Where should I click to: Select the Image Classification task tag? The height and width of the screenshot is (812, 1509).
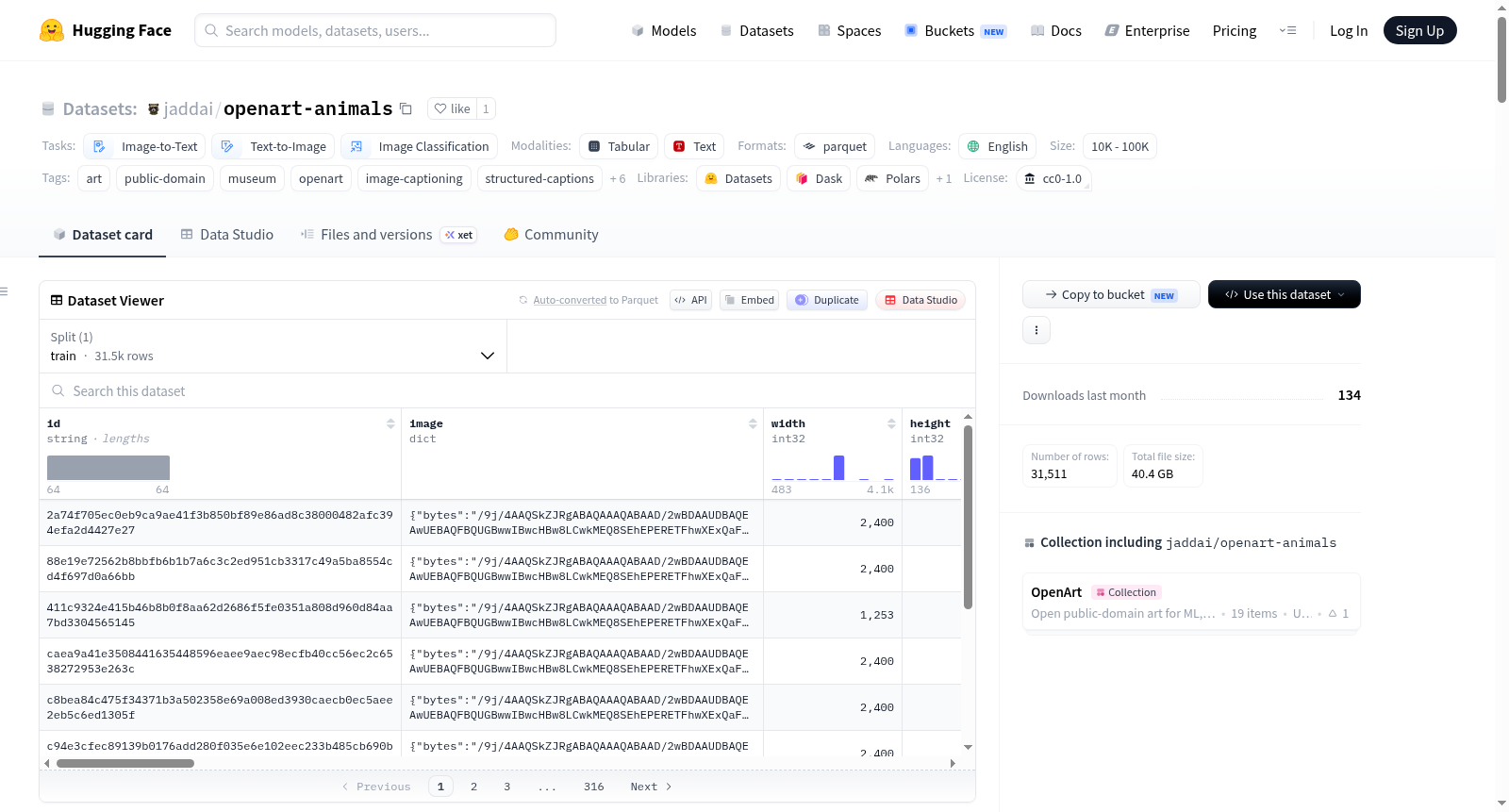point(419,146)
